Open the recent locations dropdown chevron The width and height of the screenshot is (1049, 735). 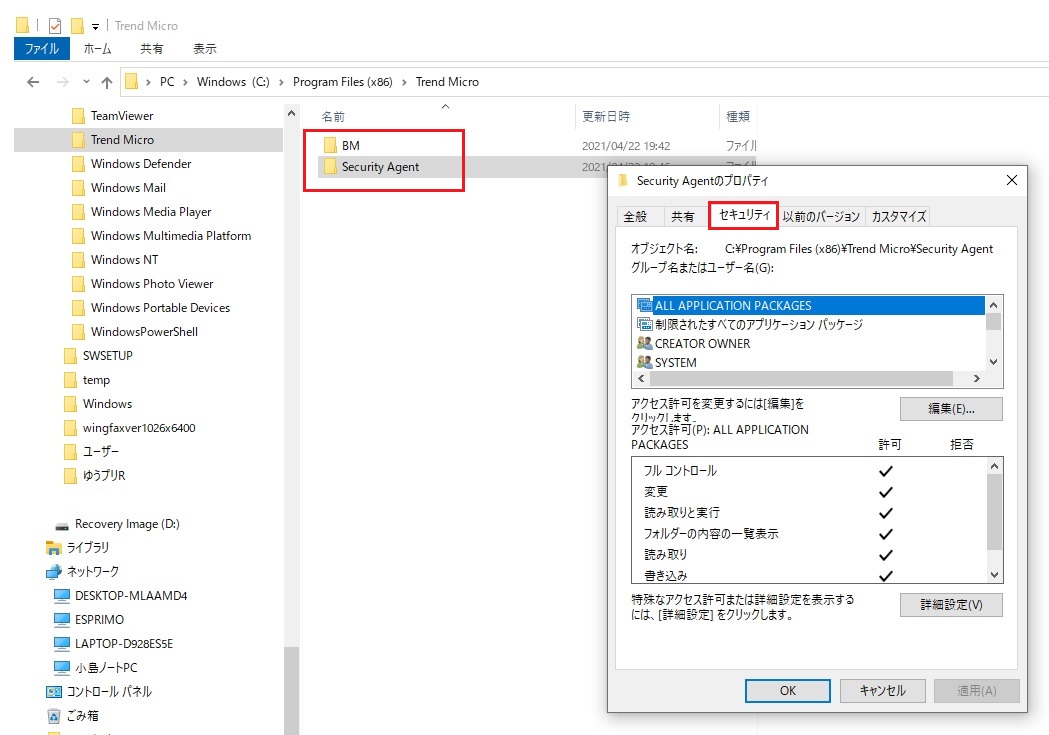tap(86, 82)
